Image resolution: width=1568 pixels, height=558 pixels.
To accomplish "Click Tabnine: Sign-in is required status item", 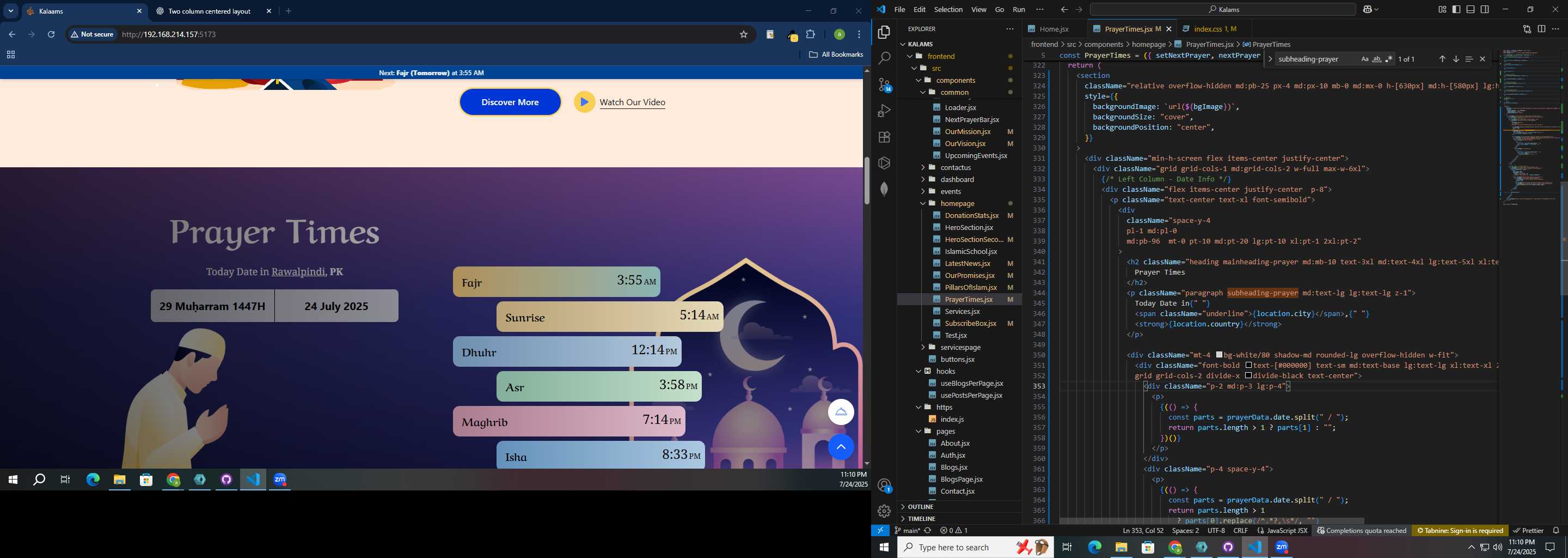I will point(1460,531).
